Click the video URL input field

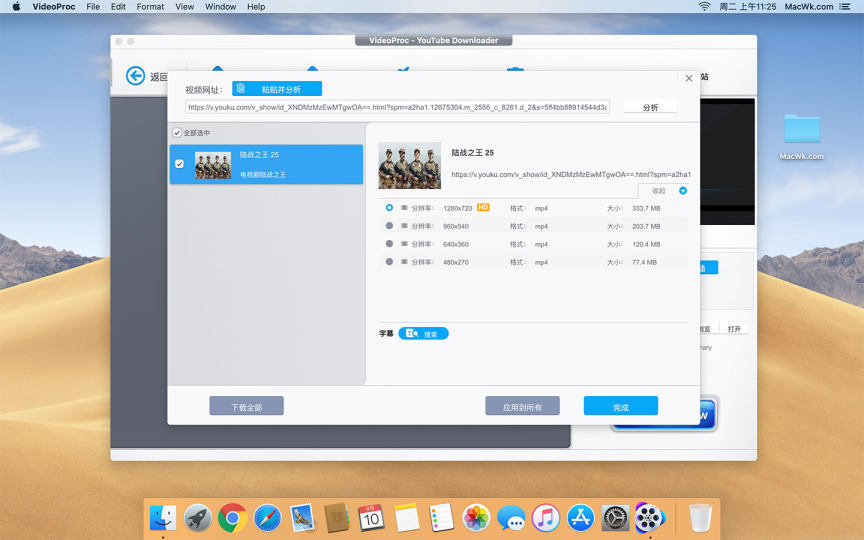click(x=397, y=107)
